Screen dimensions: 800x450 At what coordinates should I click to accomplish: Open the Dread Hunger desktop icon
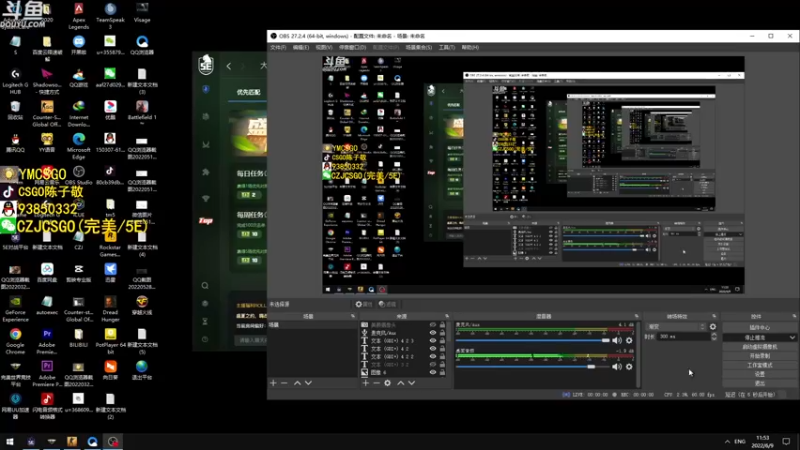coord(110,309)
